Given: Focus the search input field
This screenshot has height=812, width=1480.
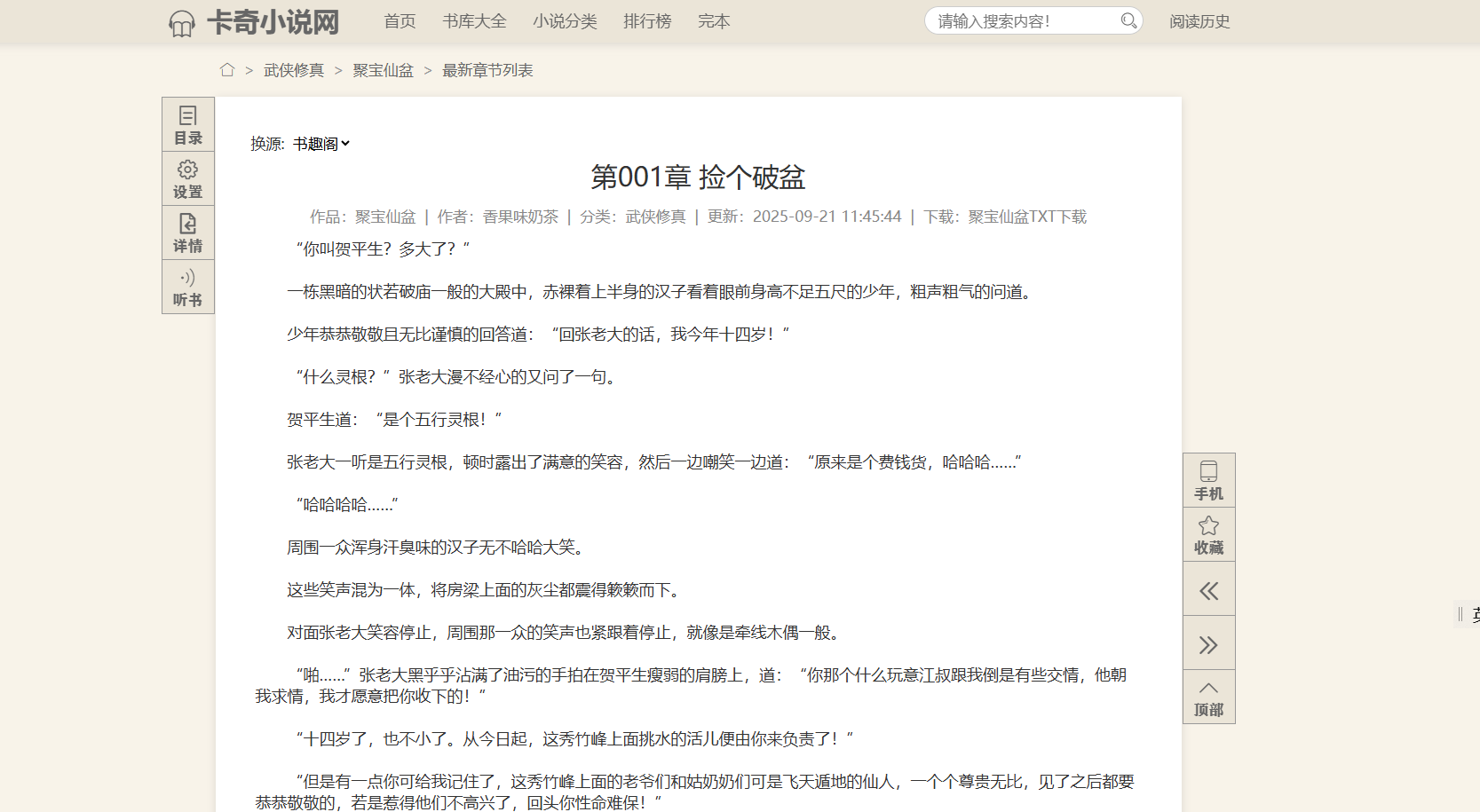Looking at the screenshot, I should pyautogui.click(x=1021, y=21).
